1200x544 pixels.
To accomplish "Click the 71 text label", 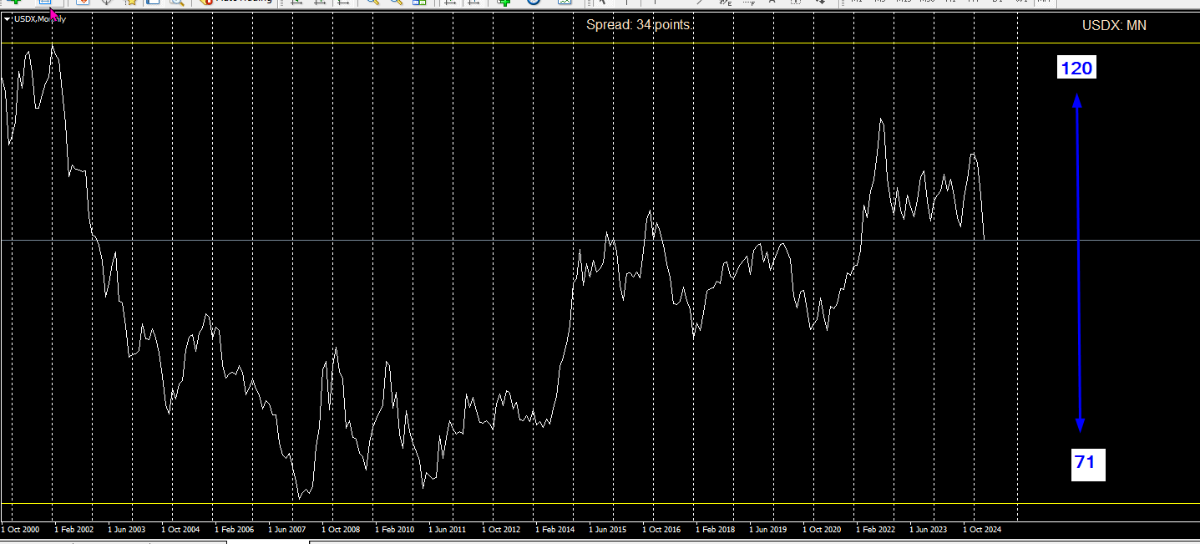I will [x=1084, y=462].
